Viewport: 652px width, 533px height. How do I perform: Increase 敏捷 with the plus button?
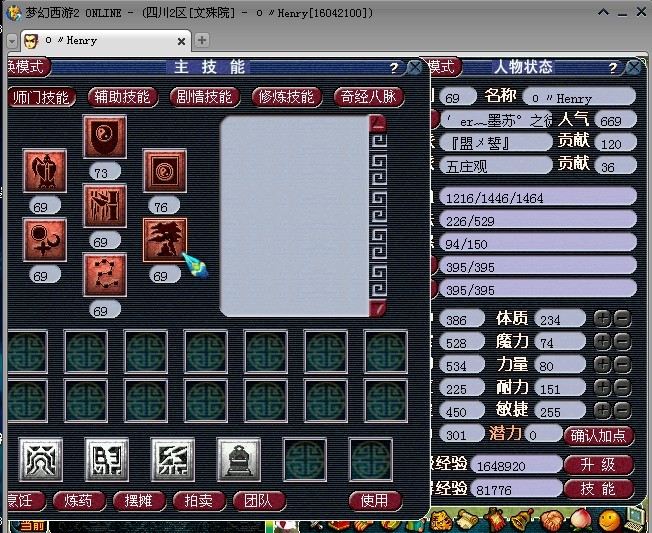(x=602, y=410)
